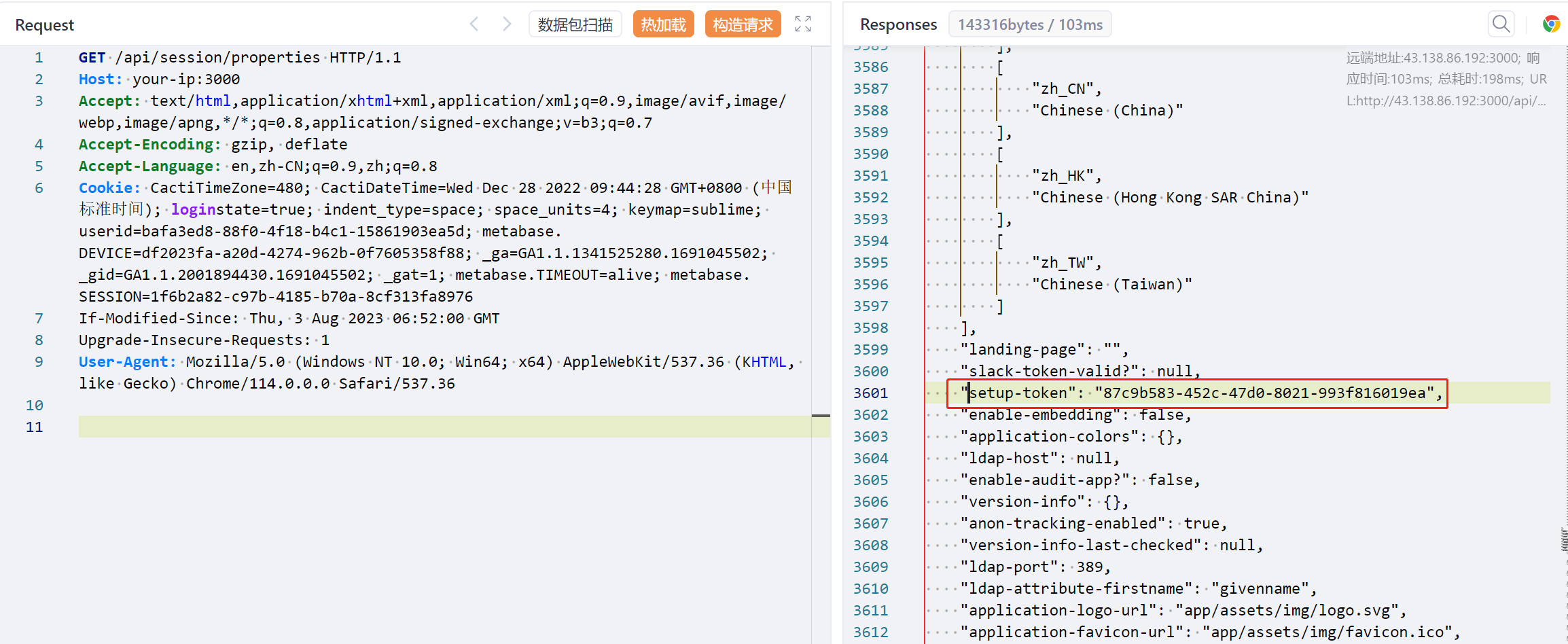The height and width of the screenshot is (644, 1568).
Task: Click the 数据包扫描 button
Action: click(575, 24)
